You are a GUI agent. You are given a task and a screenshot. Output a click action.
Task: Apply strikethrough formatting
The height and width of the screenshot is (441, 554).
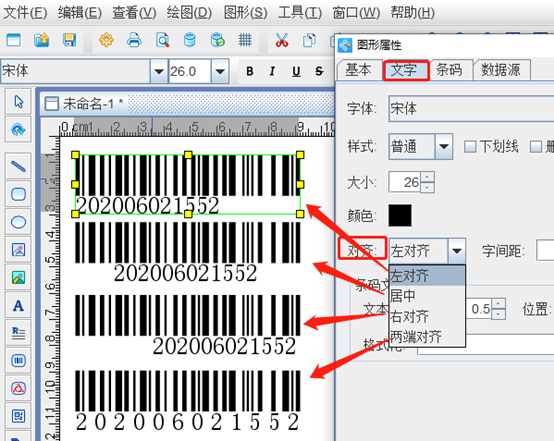pyautogui.click(x=319, y=71)
